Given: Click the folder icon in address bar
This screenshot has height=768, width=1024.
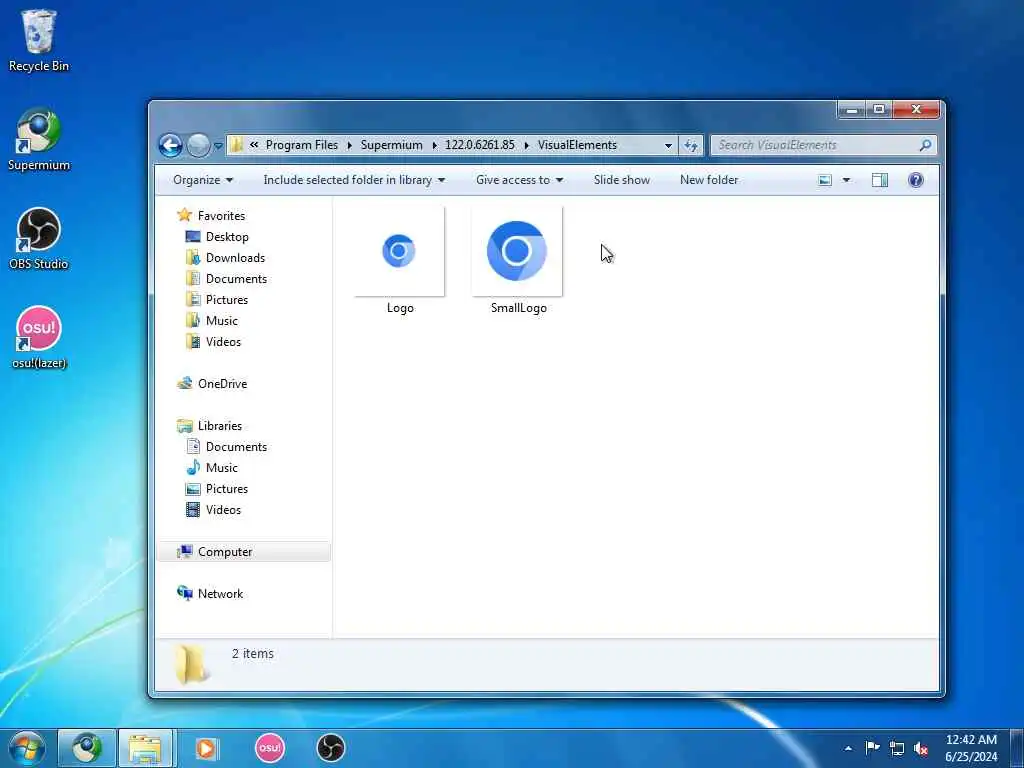Looking at the screenshot, I should [237, 145].
